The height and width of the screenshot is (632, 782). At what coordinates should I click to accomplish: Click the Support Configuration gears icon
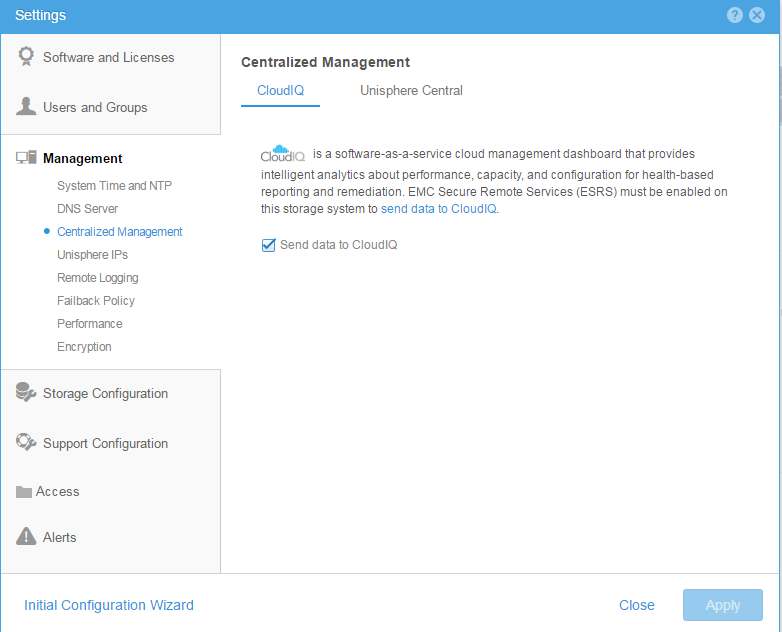tap(26, 443)
